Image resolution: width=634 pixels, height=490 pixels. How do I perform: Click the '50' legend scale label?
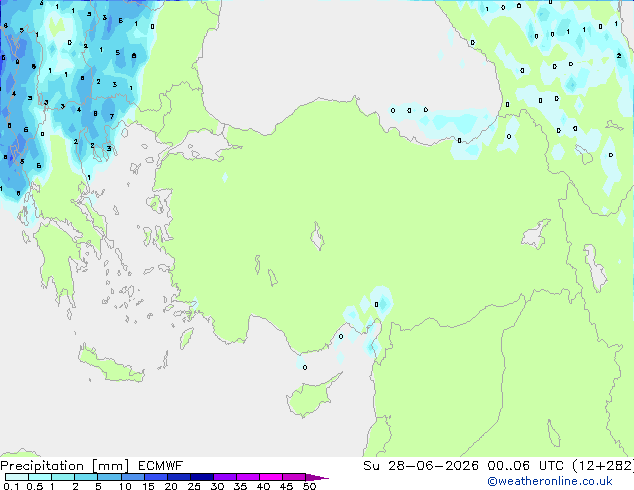tap(309, 486)
